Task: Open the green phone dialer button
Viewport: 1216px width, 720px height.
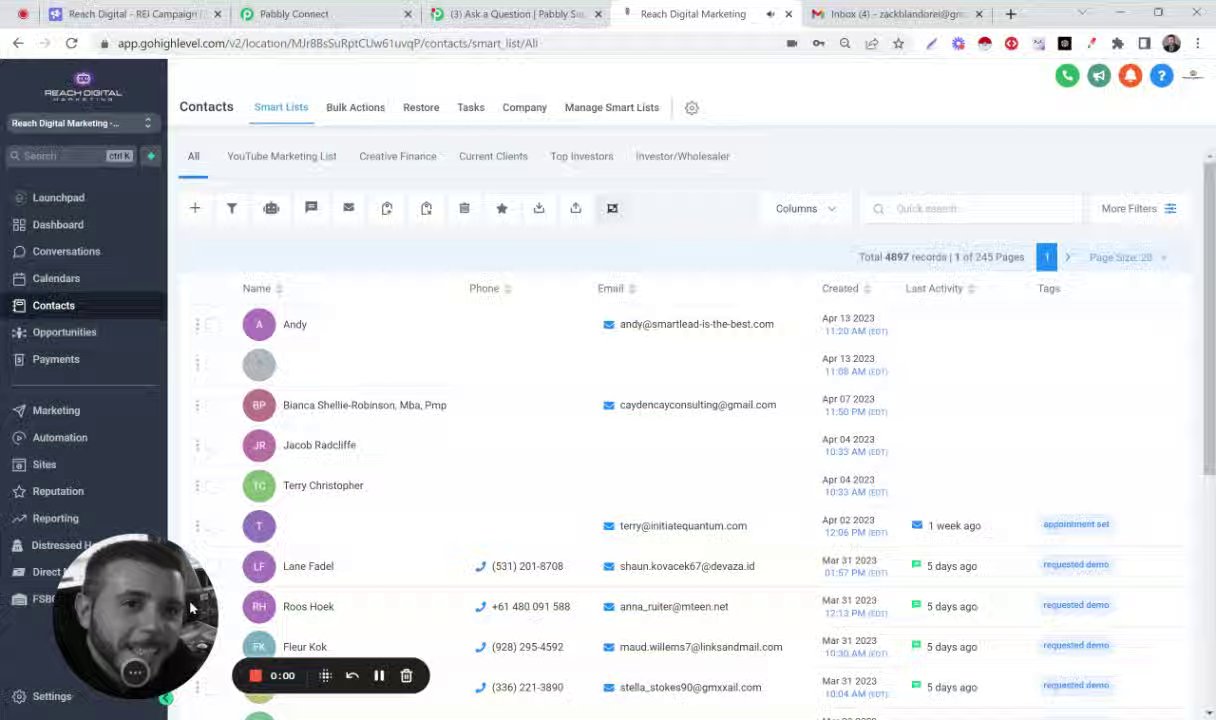Action: click(x=1067, y=76)
